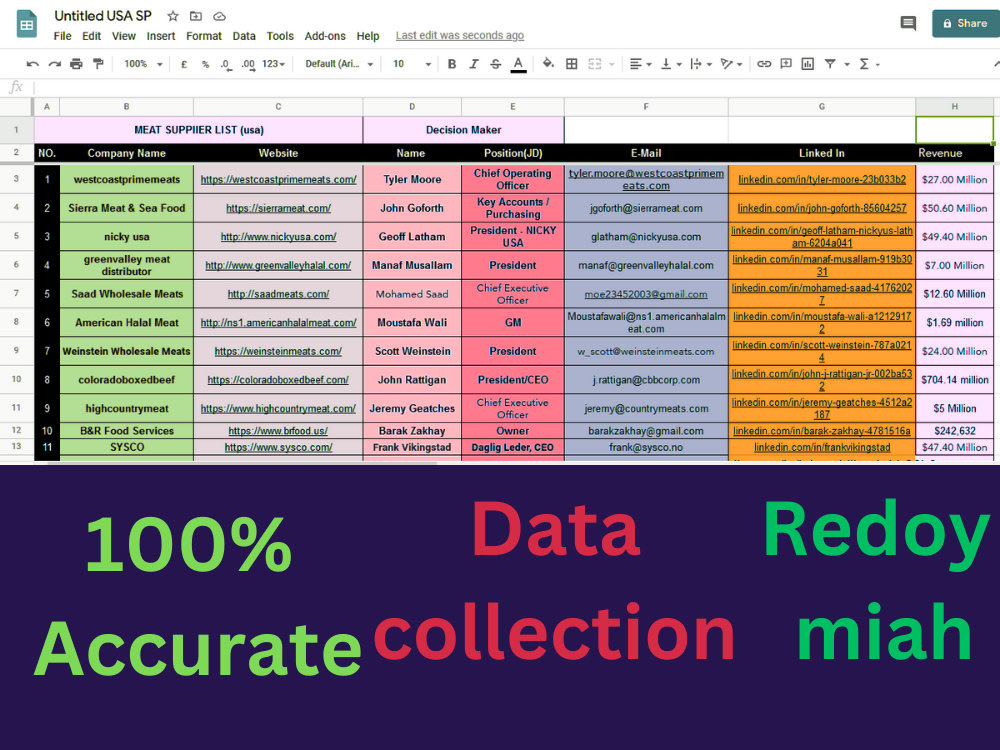1000x750 pixels.
Task: Open horizontal align dropdown
Action: (x=640, y=64)
